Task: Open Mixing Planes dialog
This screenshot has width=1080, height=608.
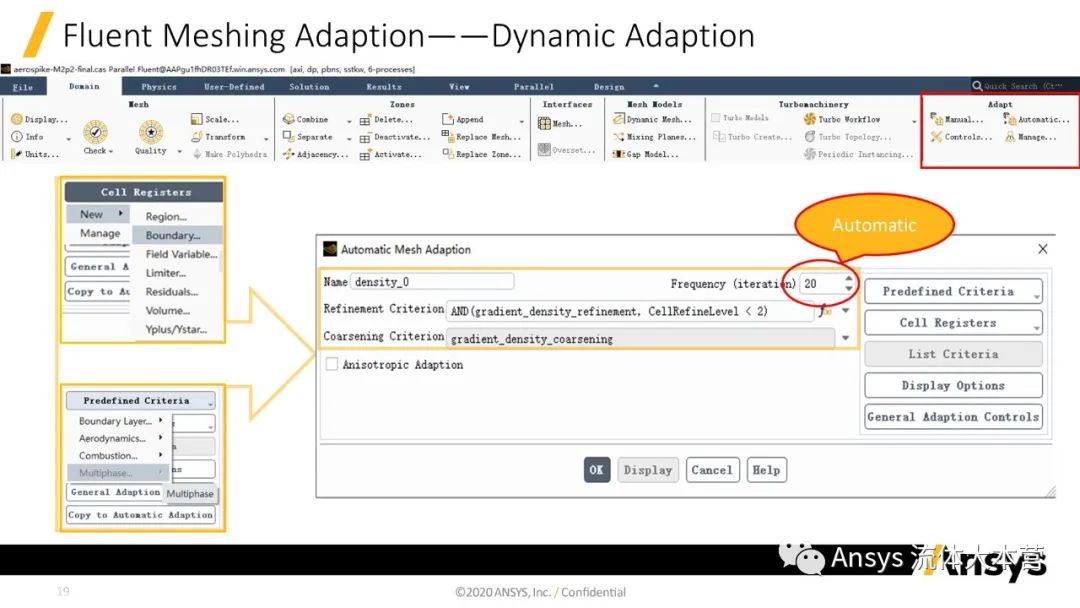Action: pos(654,136)
